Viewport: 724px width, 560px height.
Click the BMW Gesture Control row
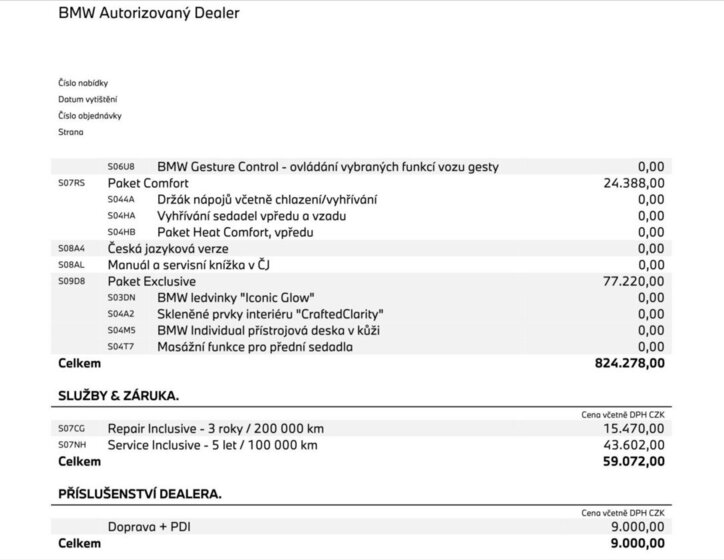tap(328, 167)
